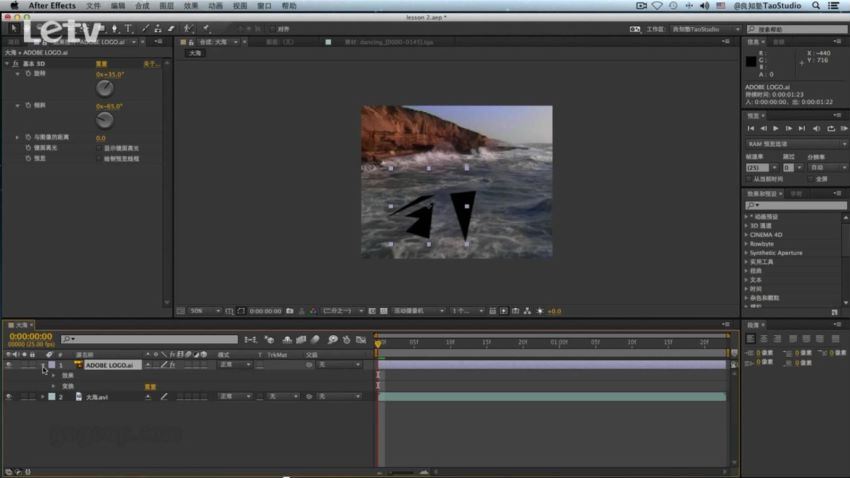Image resolution: width=850 pixels, height=478 pixels.
Task: Expand the 3D 通道 effects category
Action: click(746, 225)
